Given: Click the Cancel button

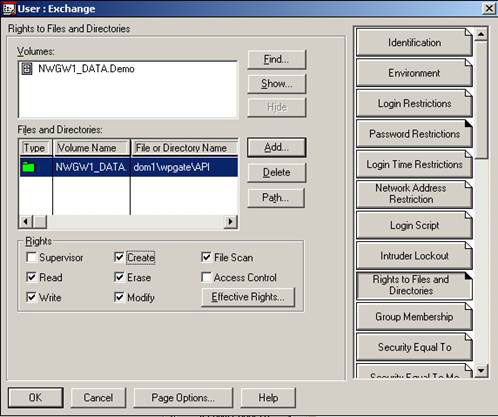Looking at the screenshot, I should point(98,398).
